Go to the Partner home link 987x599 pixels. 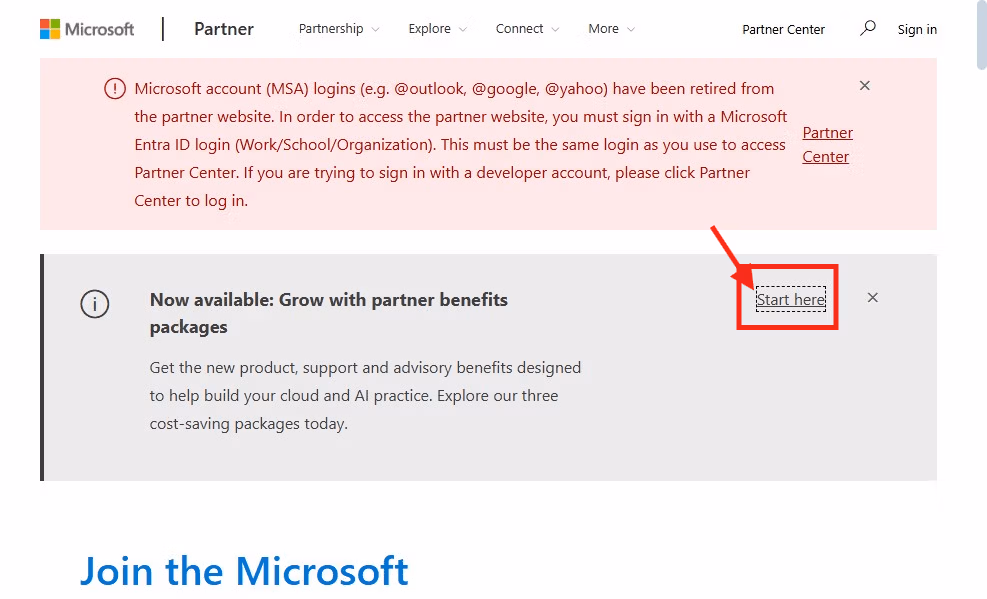[x=224, y=29]
